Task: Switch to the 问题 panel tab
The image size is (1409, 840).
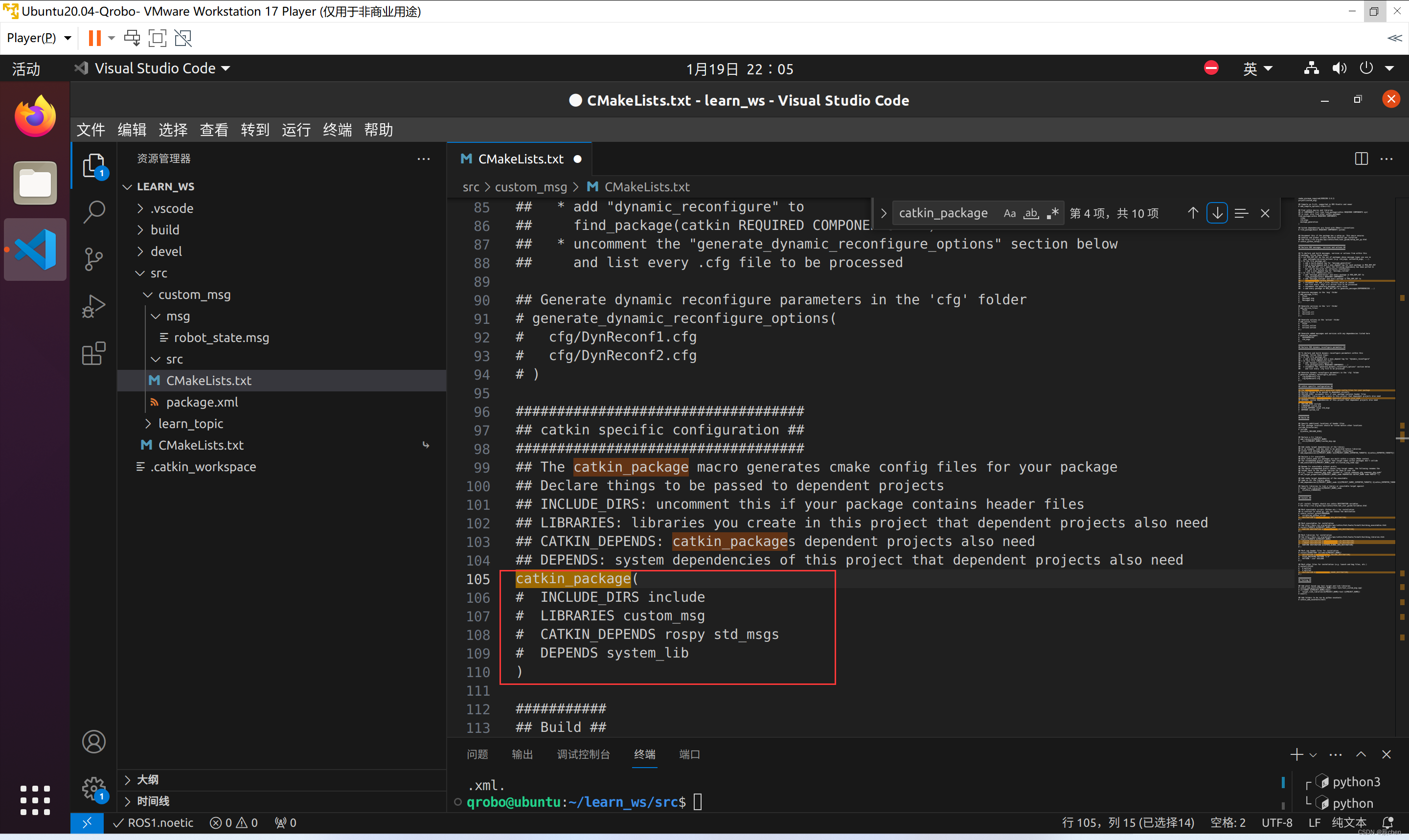Action: coord(477,754)
